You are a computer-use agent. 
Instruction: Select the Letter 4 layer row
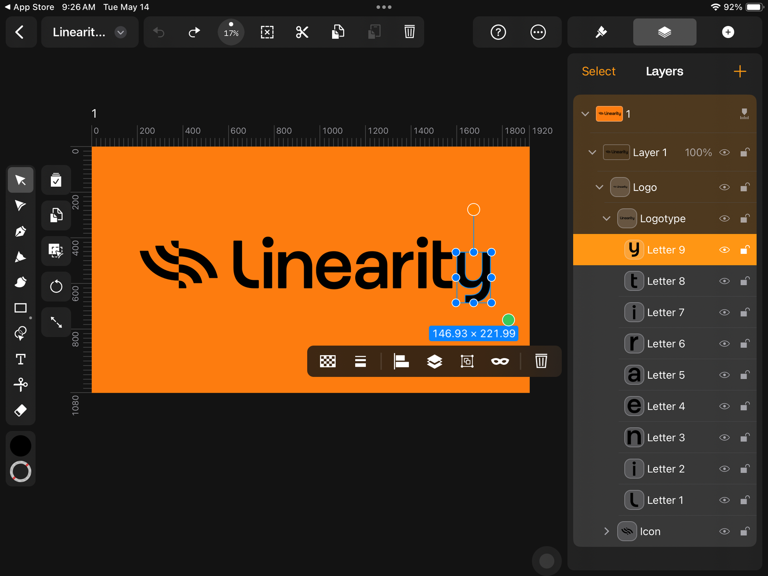tap(665, 406)
